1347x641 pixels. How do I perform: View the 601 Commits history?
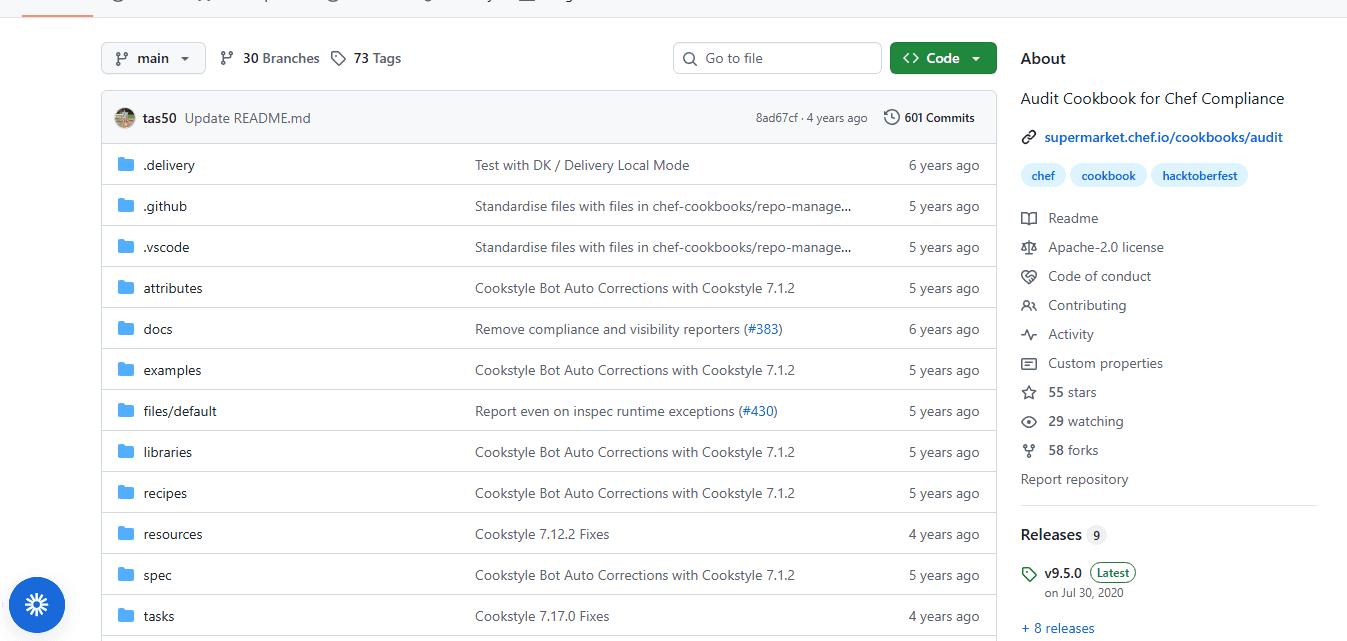(929, 118)
